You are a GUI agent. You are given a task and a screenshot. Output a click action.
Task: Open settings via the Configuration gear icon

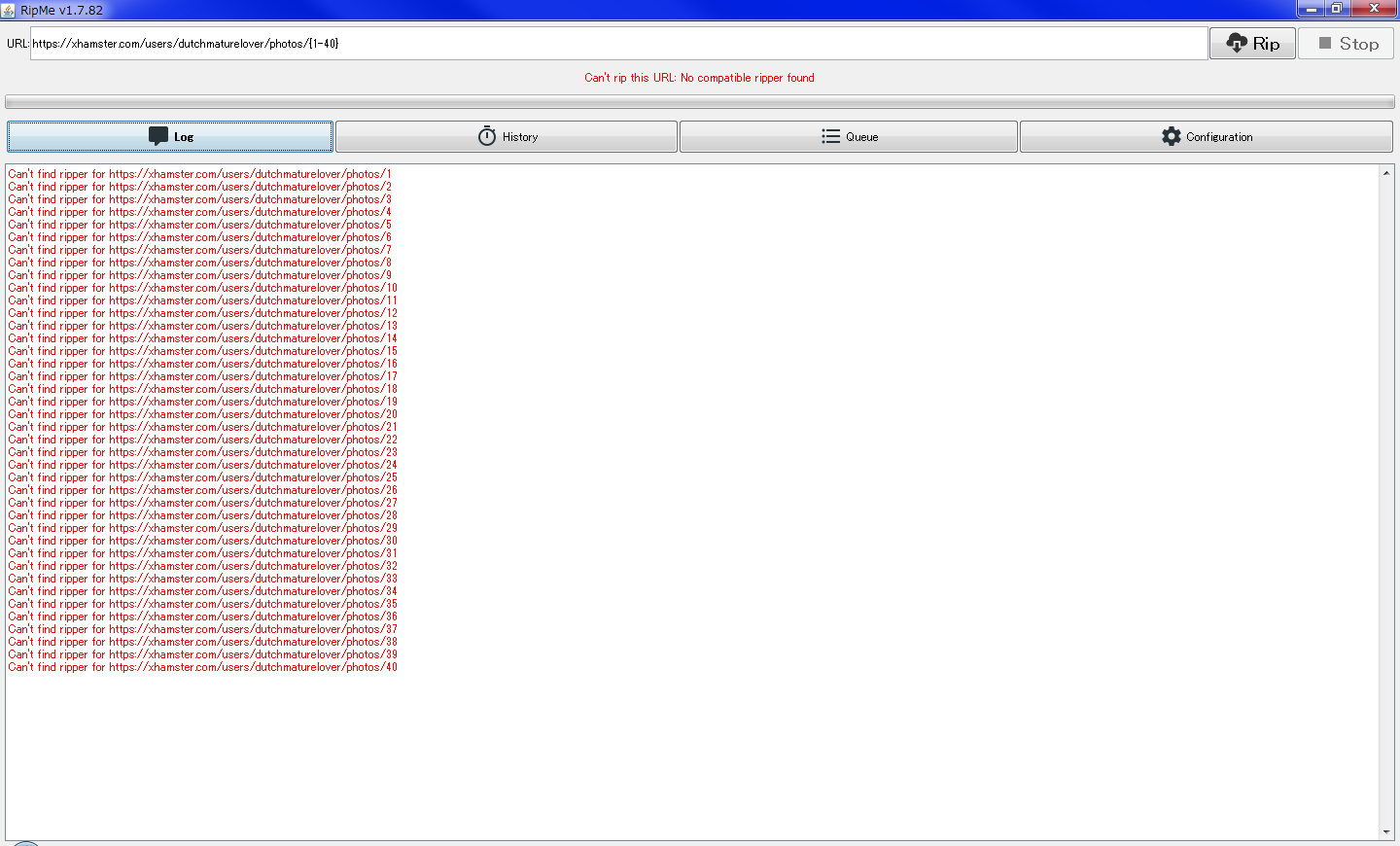pyautogui.click(x=1172, y=136)
